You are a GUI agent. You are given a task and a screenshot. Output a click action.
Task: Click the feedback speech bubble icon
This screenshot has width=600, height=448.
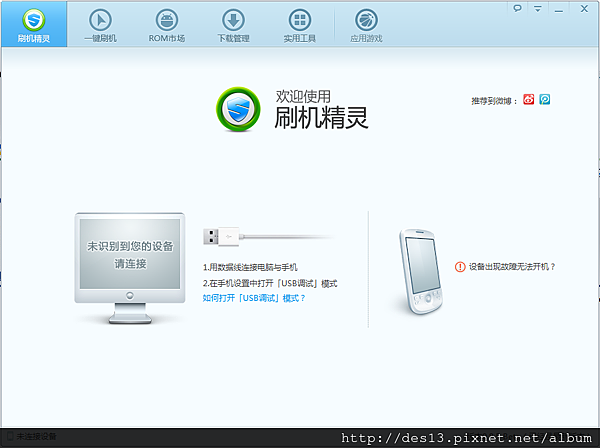tap(517, 8)
